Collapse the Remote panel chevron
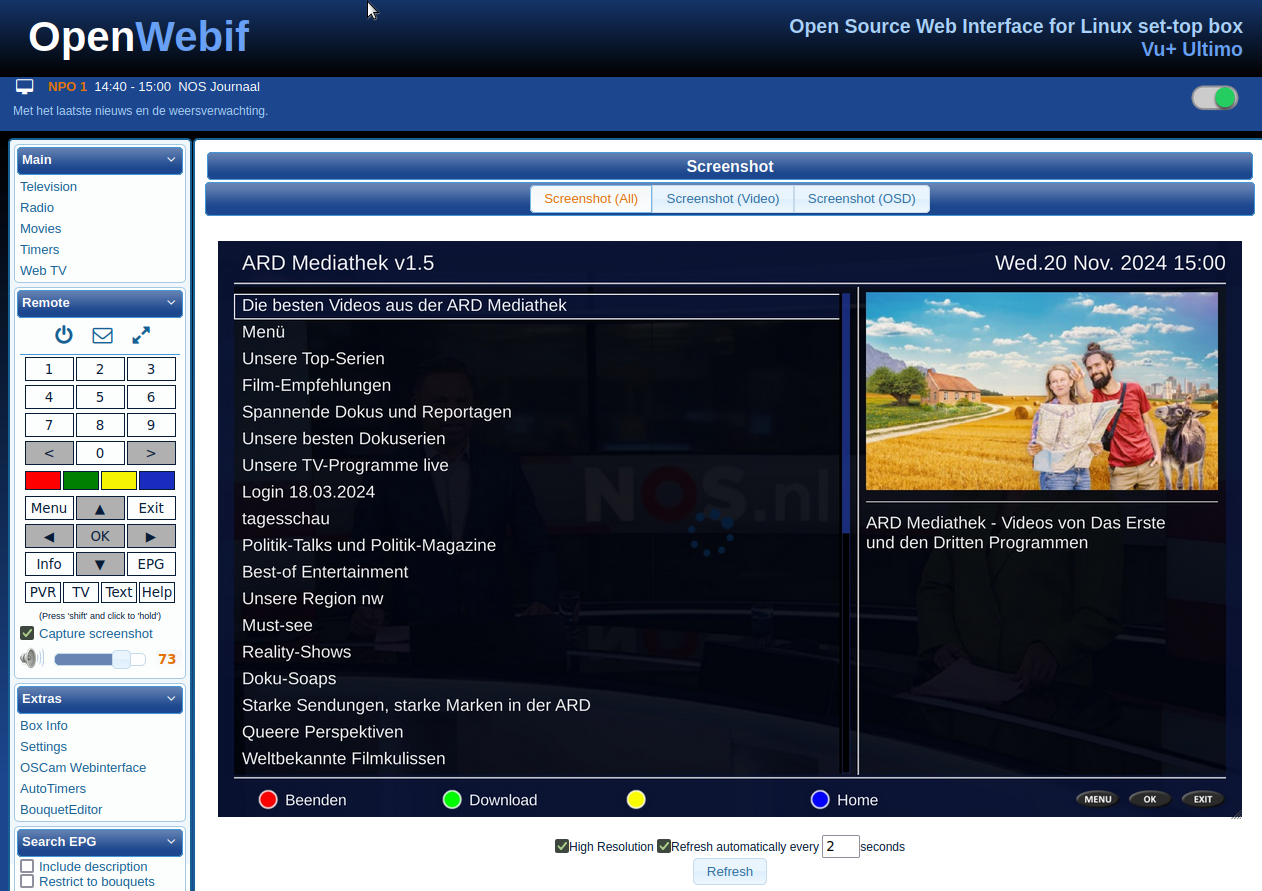The width and height of the screenshot is (1262, 891). pos(171,303)
